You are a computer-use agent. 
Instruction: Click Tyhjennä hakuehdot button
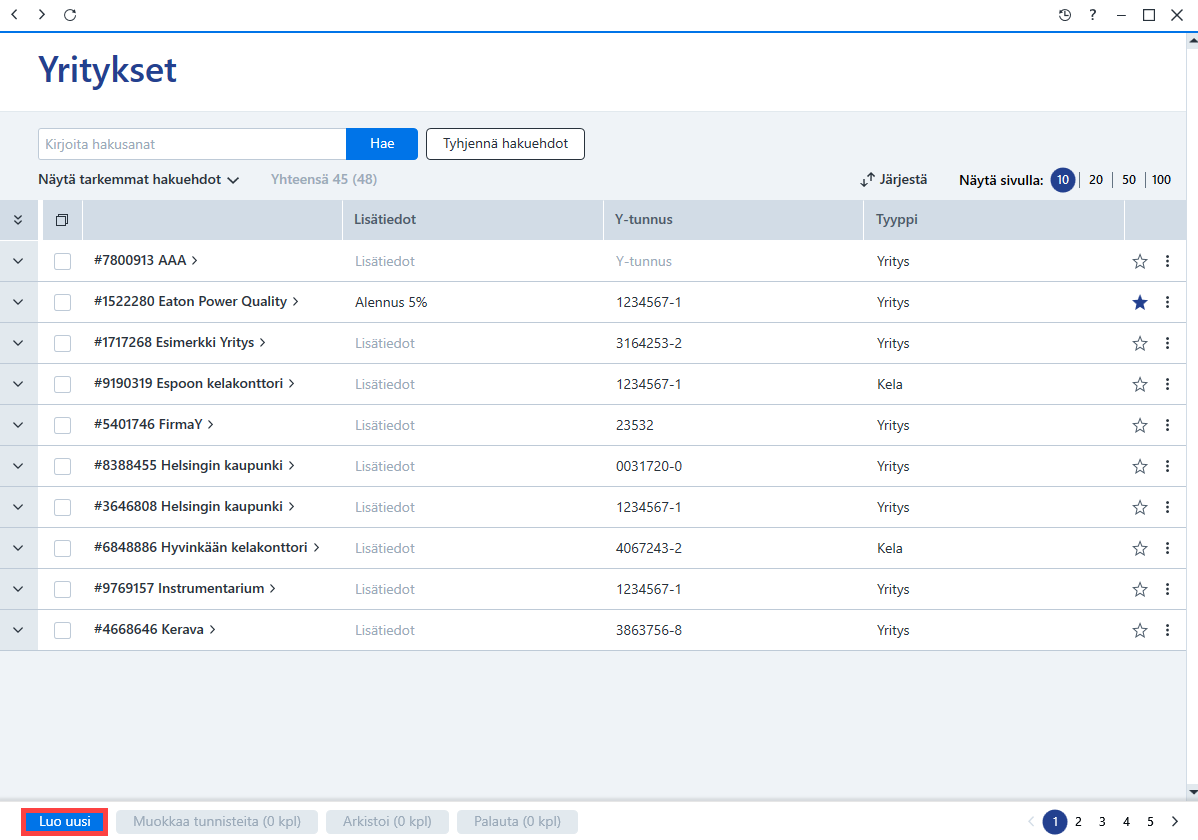click(505, 144)
